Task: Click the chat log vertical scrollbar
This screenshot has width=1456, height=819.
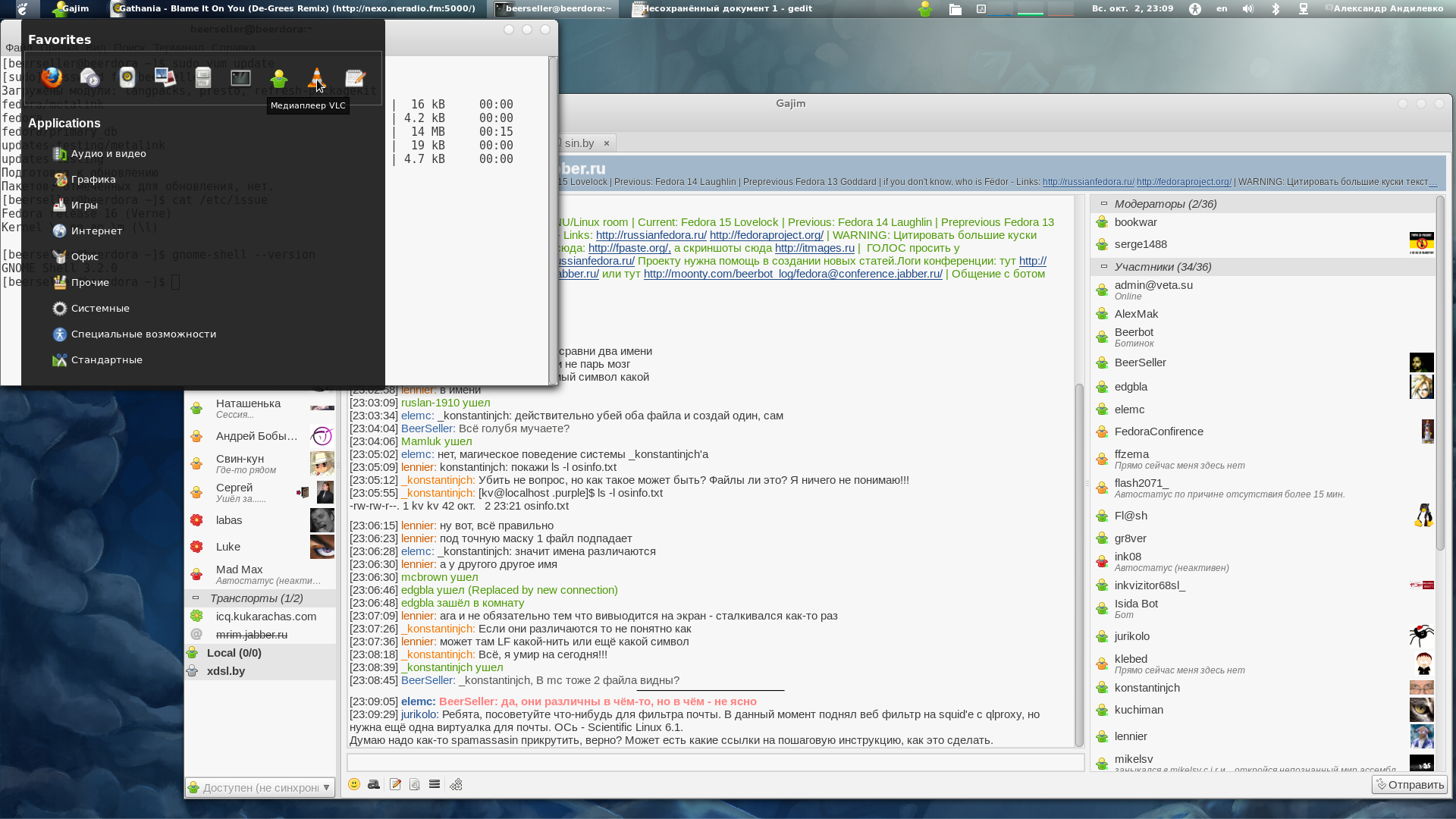Action: pos(1079,564)
